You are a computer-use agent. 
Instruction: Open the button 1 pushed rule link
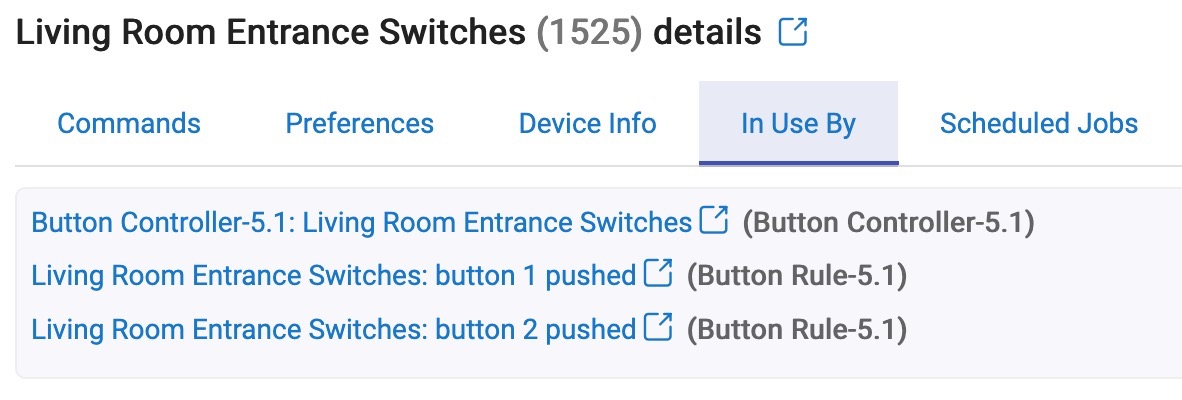click(334, 276)
